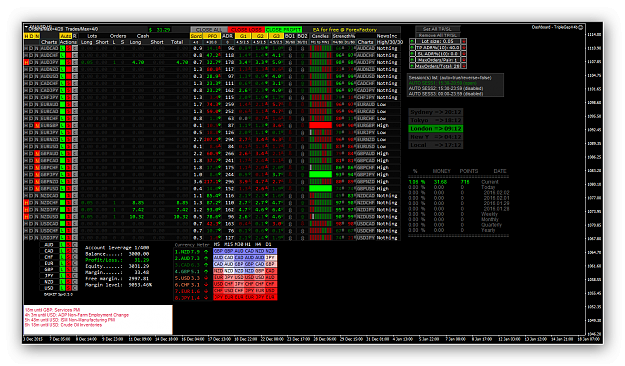Screen dimensions: 625x366
Task: Toggle the yellow H header filter
Action: (x=26, y=36)
